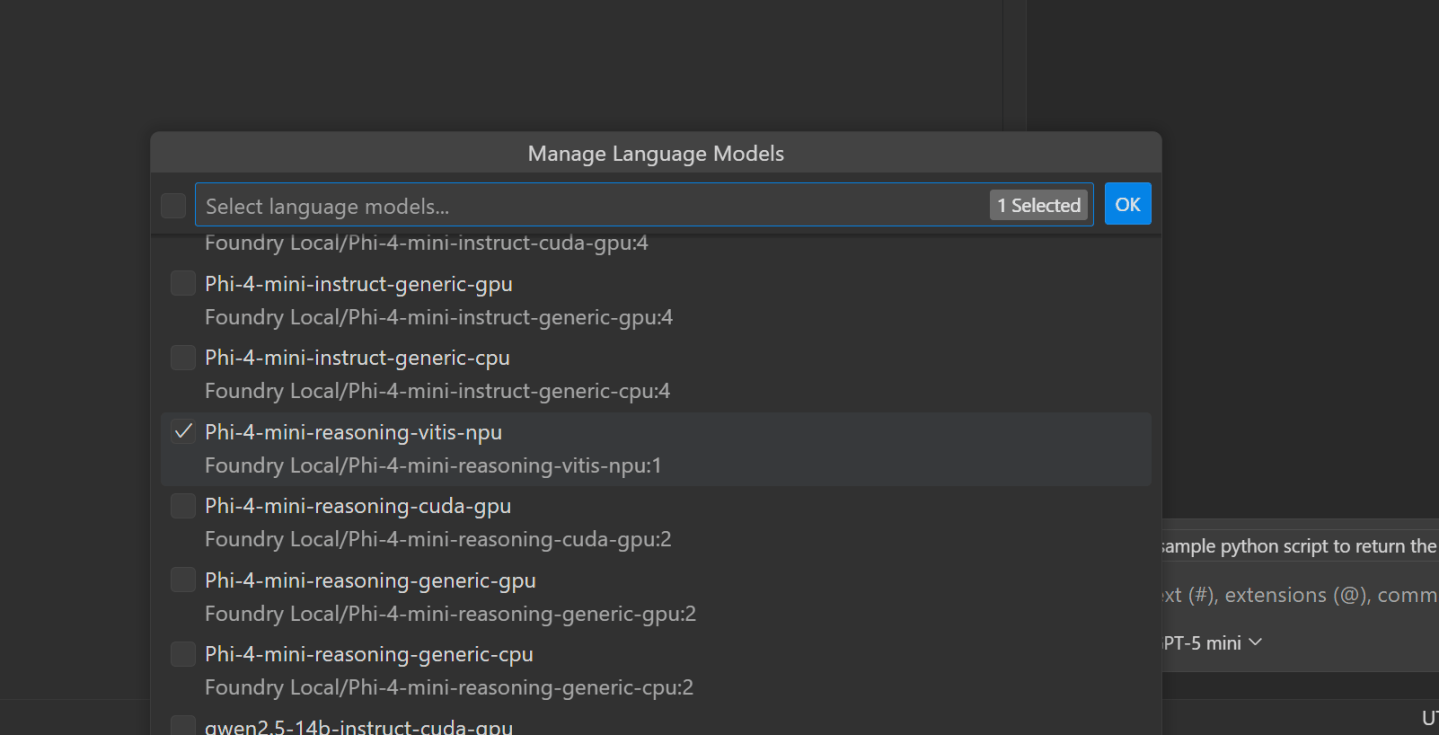
Task: Click "Foundry Local/Phi-4-mini-instruct-cuda-gpu:4" description text
Action: (427, 243)
